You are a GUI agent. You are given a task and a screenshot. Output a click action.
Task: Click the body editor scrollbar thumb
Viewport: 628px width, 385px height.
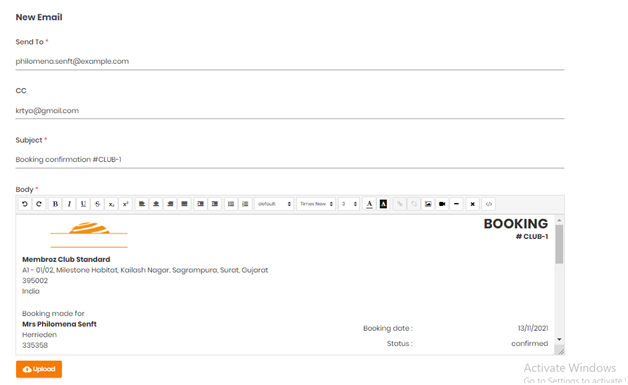tap(559, 244)
